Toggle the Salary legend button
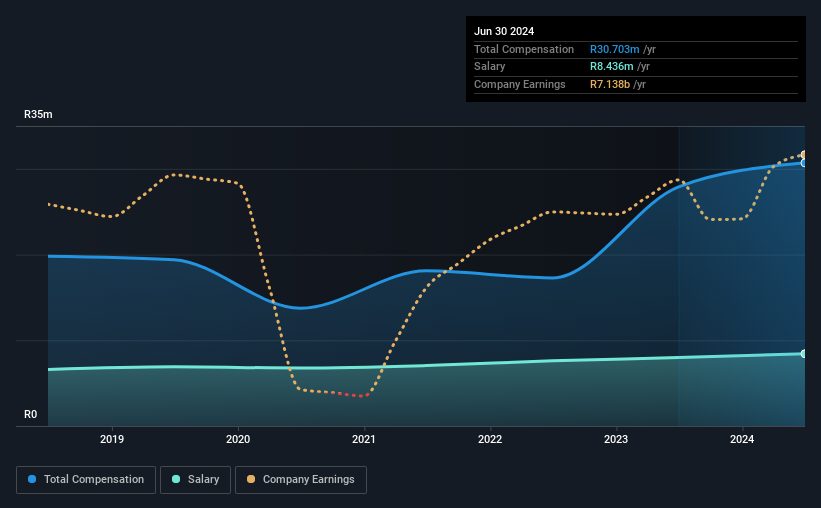The height and width of the screenshot is (508, 821). 195,480
